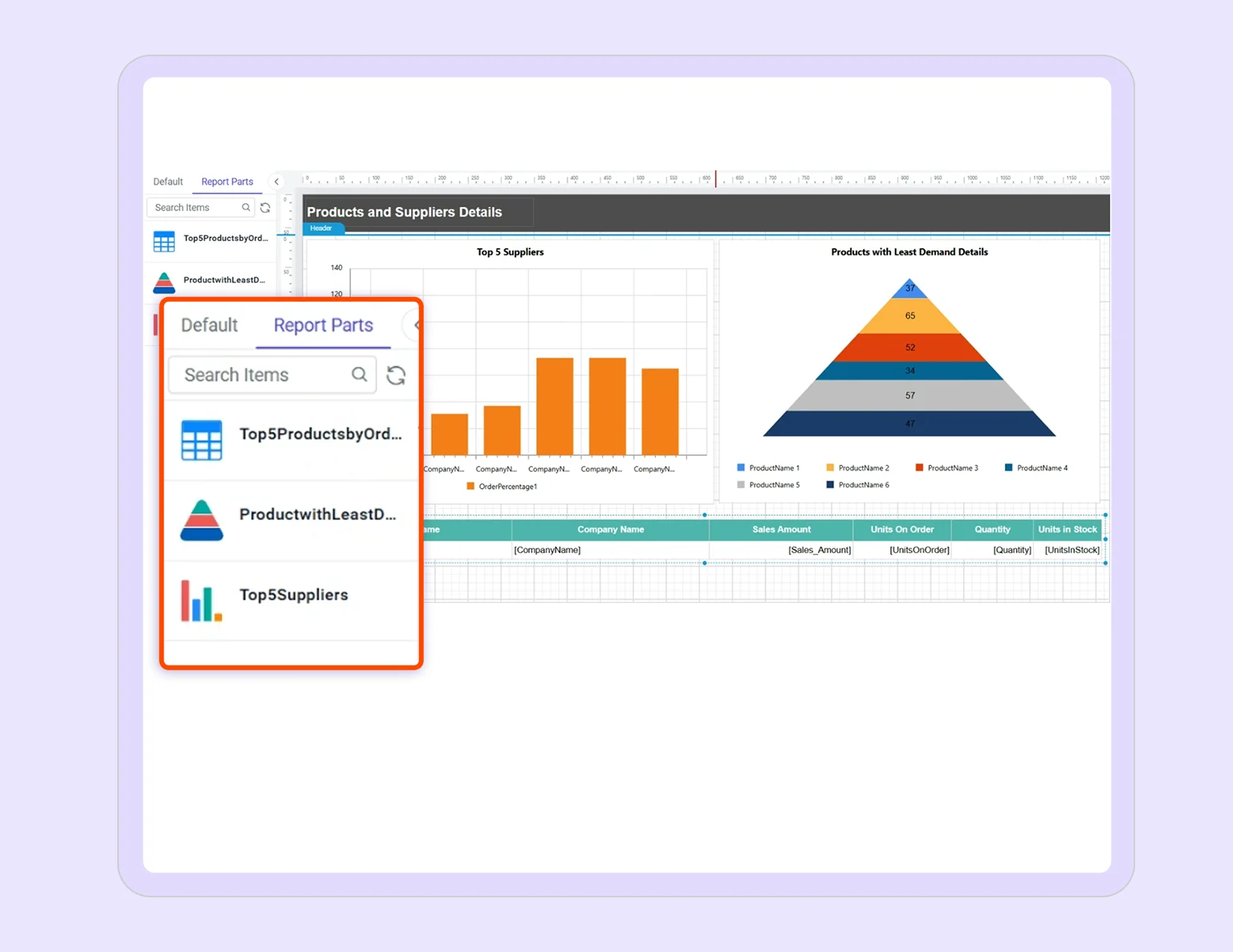Select the Top5Suppliers bar chart icon
The height and width of the screenshot is (952, 1233).
click(200, 601)
